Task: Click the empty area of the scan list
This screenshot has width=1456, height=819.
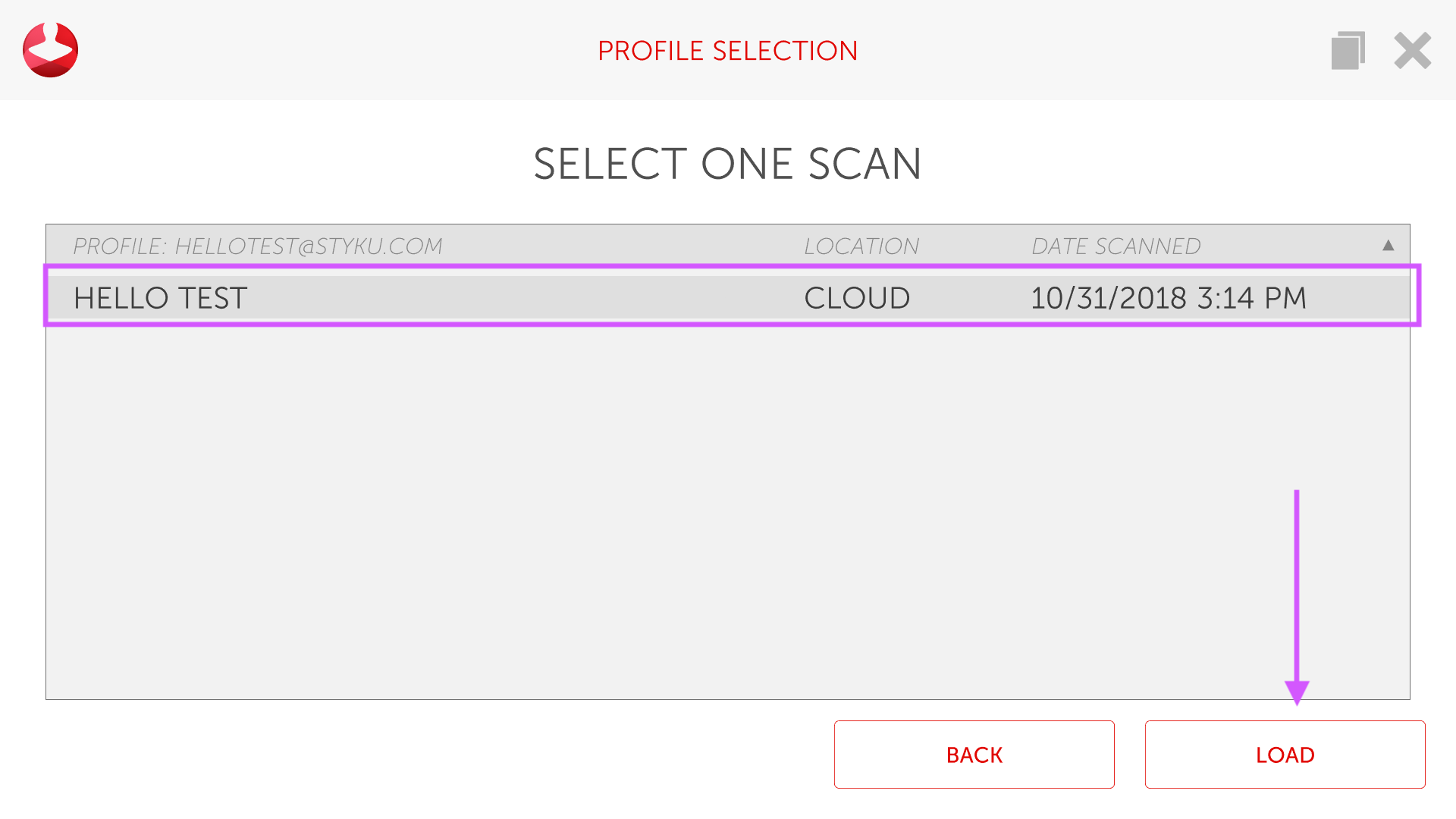Action: click(x=607, y=508)
